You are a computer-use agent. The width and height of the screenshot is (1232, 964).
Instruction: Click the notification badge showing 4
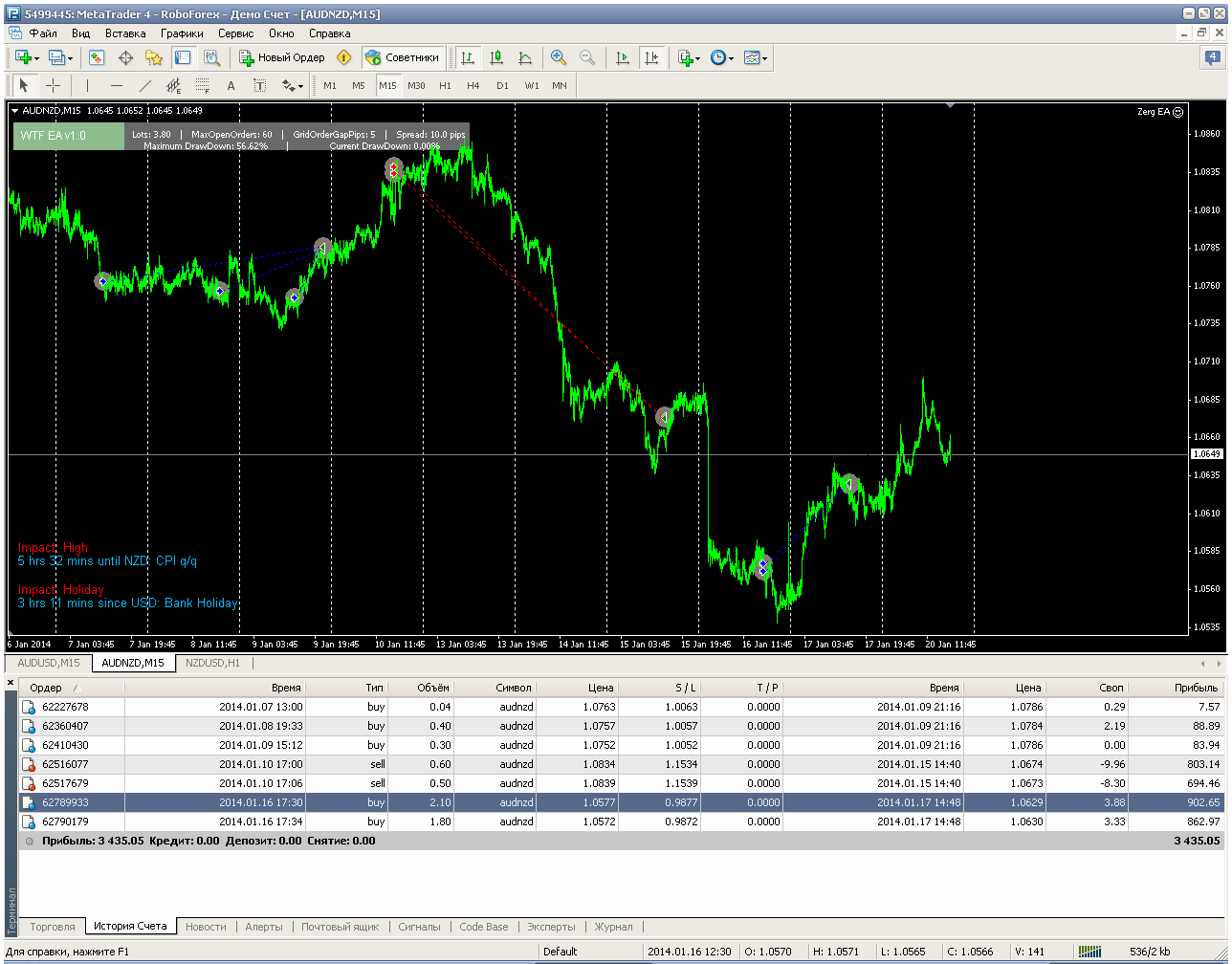point(1212,57)
